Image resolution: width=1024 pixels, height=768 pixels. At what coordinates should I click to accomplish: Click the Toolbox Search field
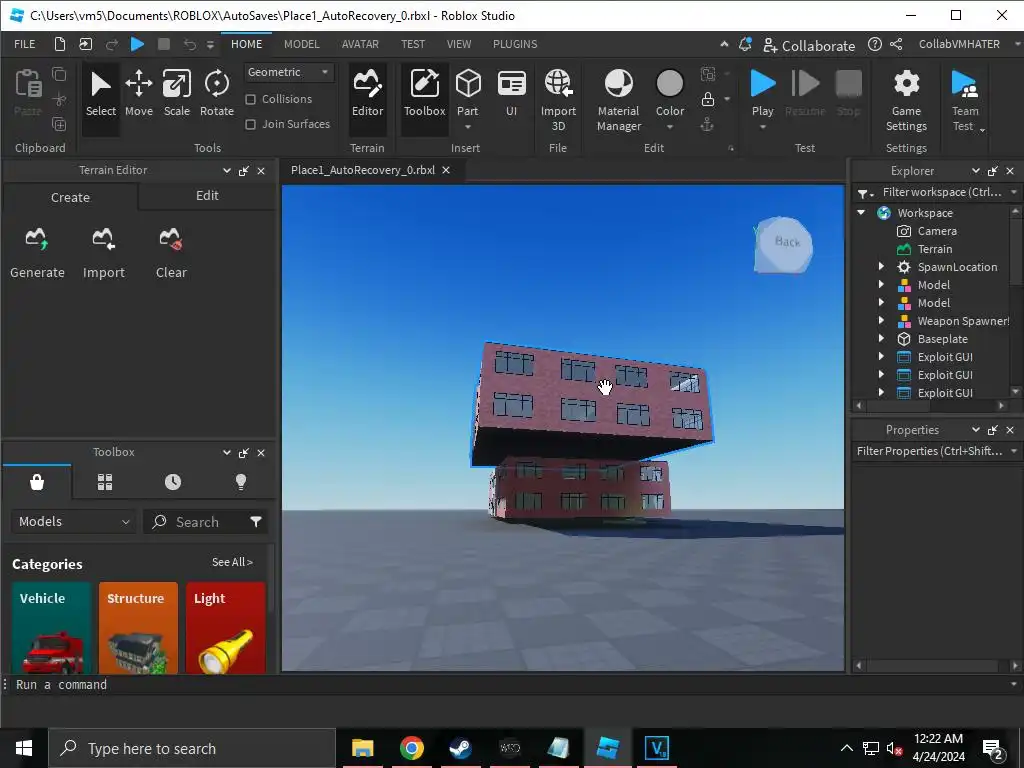(196, 522)
